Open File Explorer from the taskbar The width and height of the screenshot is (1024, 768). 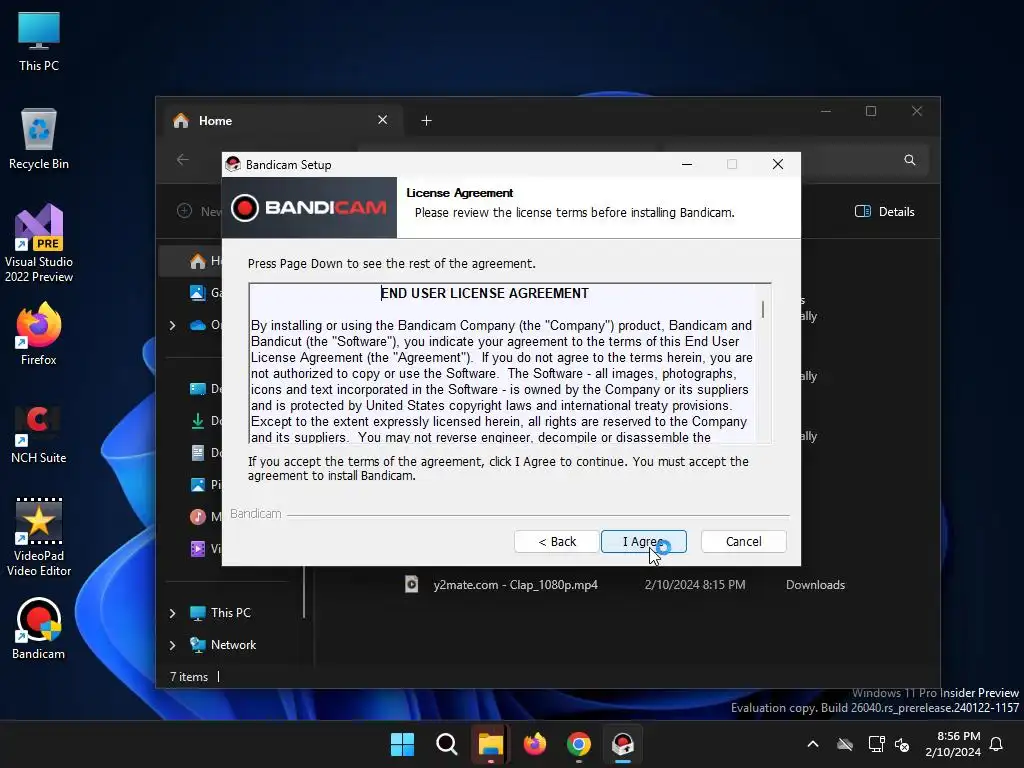[x=490, y=744]
